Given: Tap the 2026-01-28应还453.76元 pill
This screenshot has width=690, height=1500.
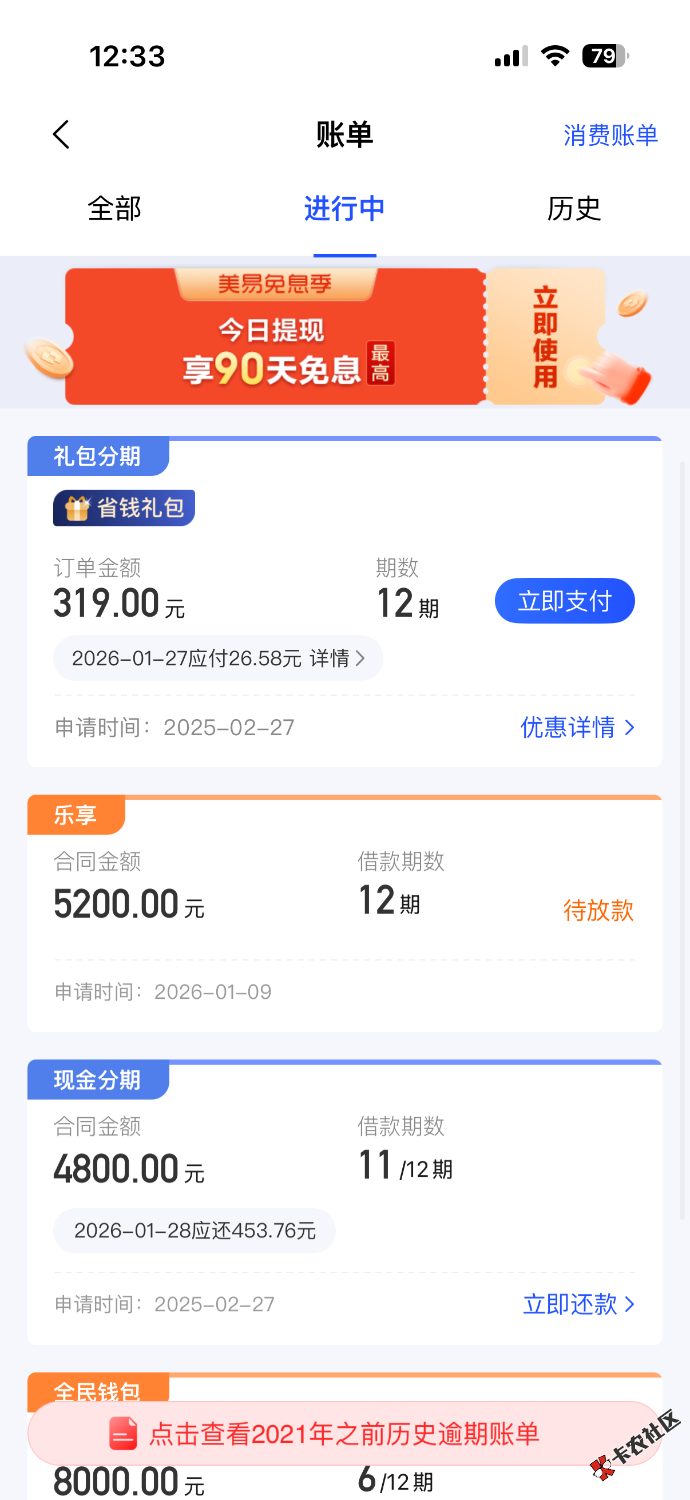Looking at the screenshot, I should pyautogui.click(x=194, y=1230).
